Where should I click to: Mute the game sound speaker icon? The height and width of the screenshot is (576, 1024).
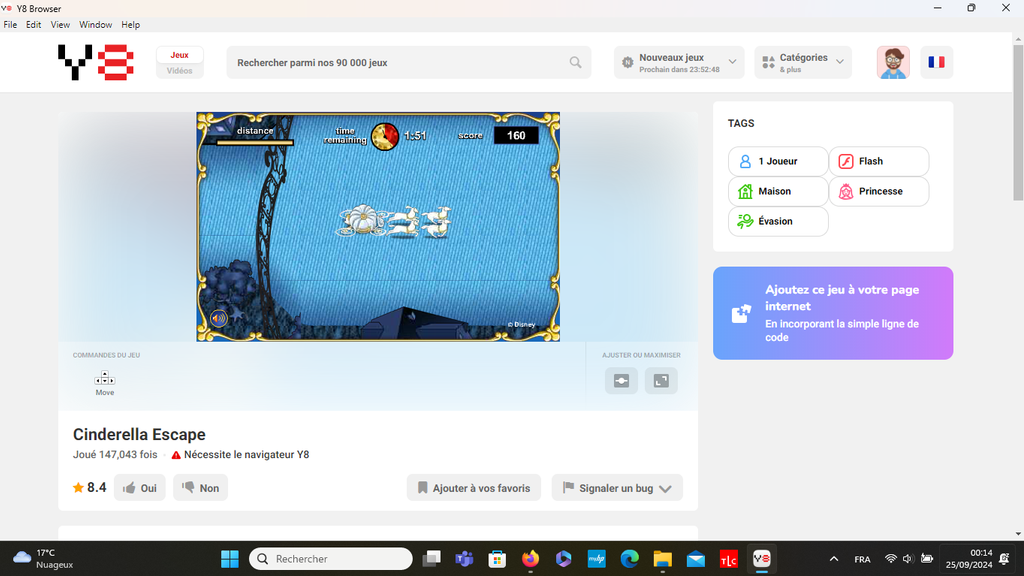pyautogui.click(x=218, y=318)
